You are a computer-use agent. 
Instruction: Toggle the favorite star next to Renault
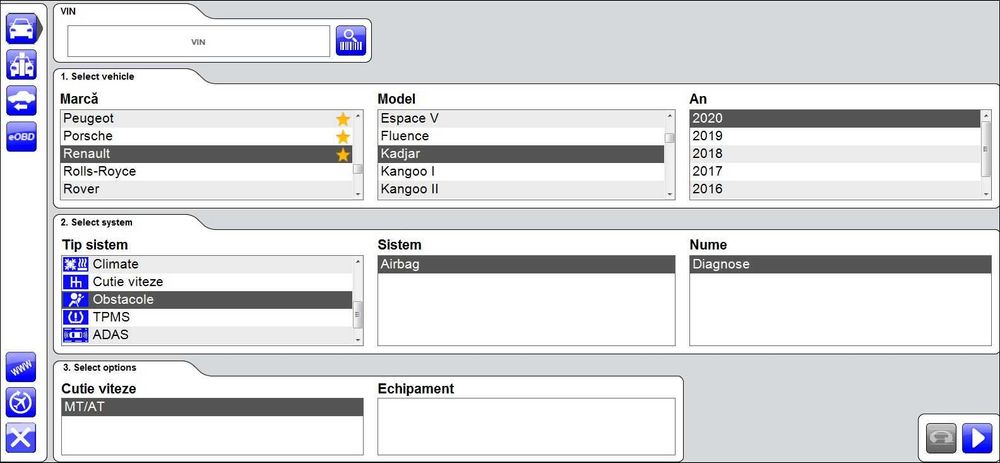tap(343, 154)
